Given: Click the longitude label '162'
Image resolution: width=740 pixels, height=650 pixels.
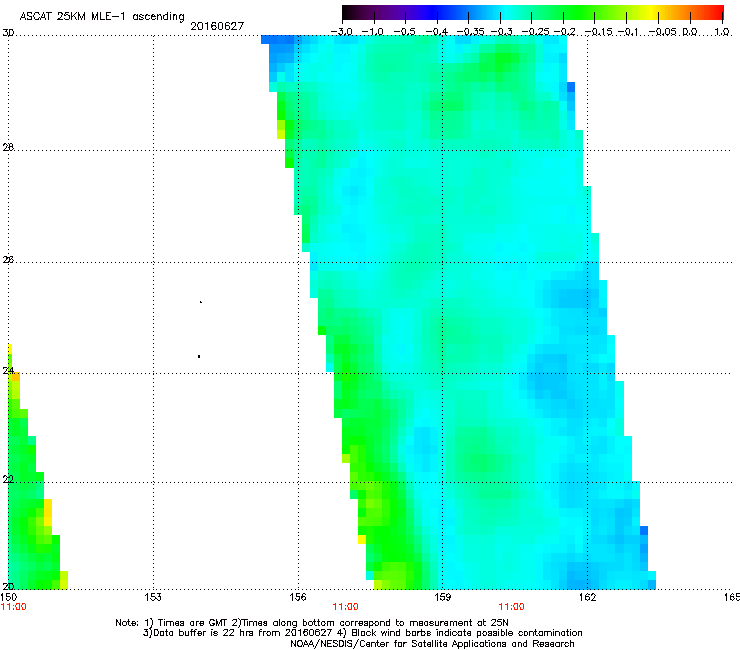Looking at the screenshot, I should [x=588, y=597].
